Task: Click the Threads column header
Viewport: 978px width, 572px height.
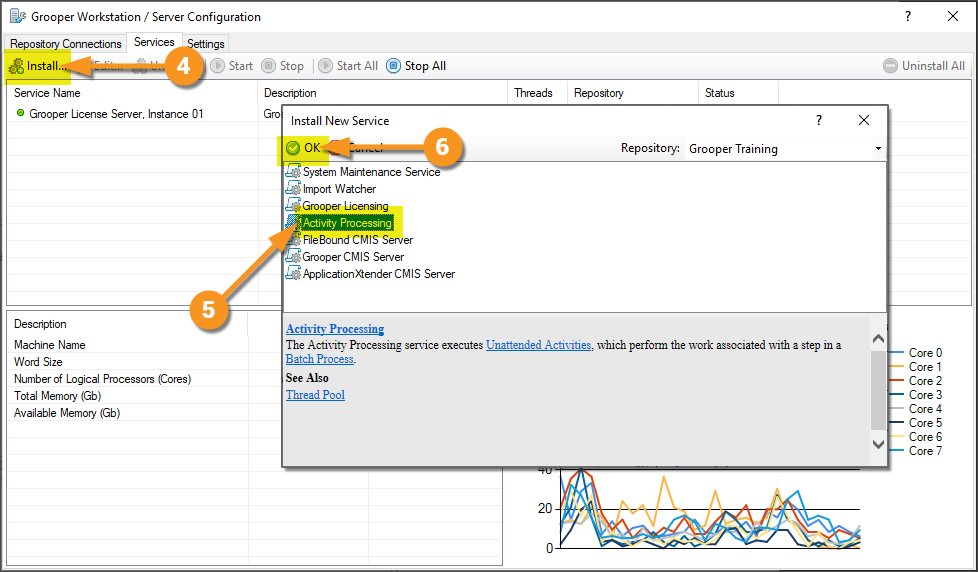Action: click(537, 93)
